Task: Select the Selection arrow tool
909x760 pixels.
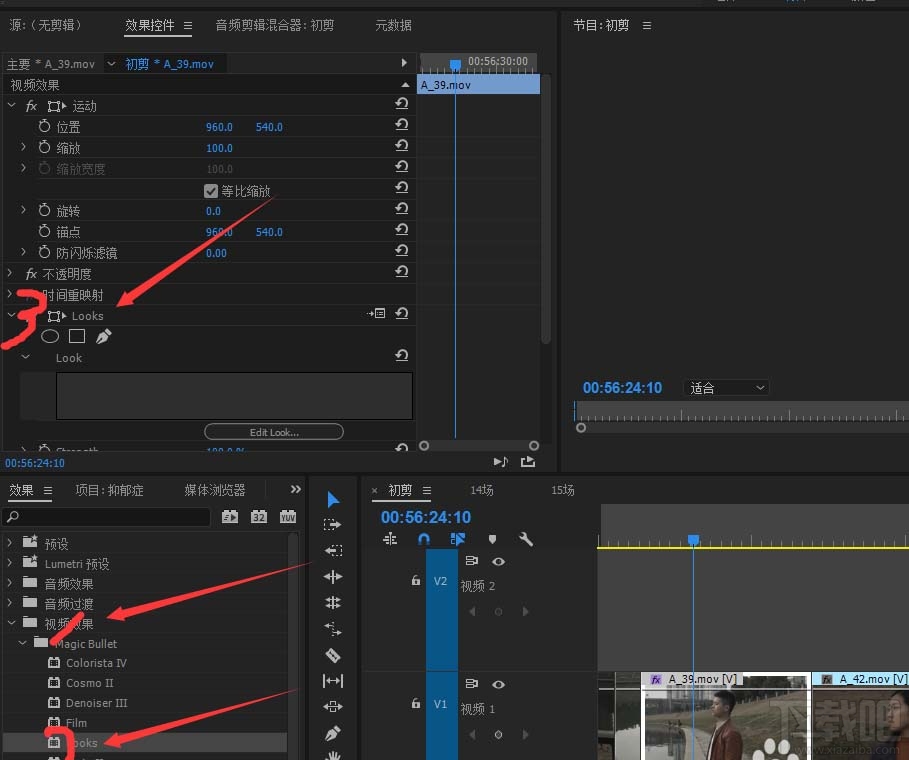Action: click(x=333, y=499)
